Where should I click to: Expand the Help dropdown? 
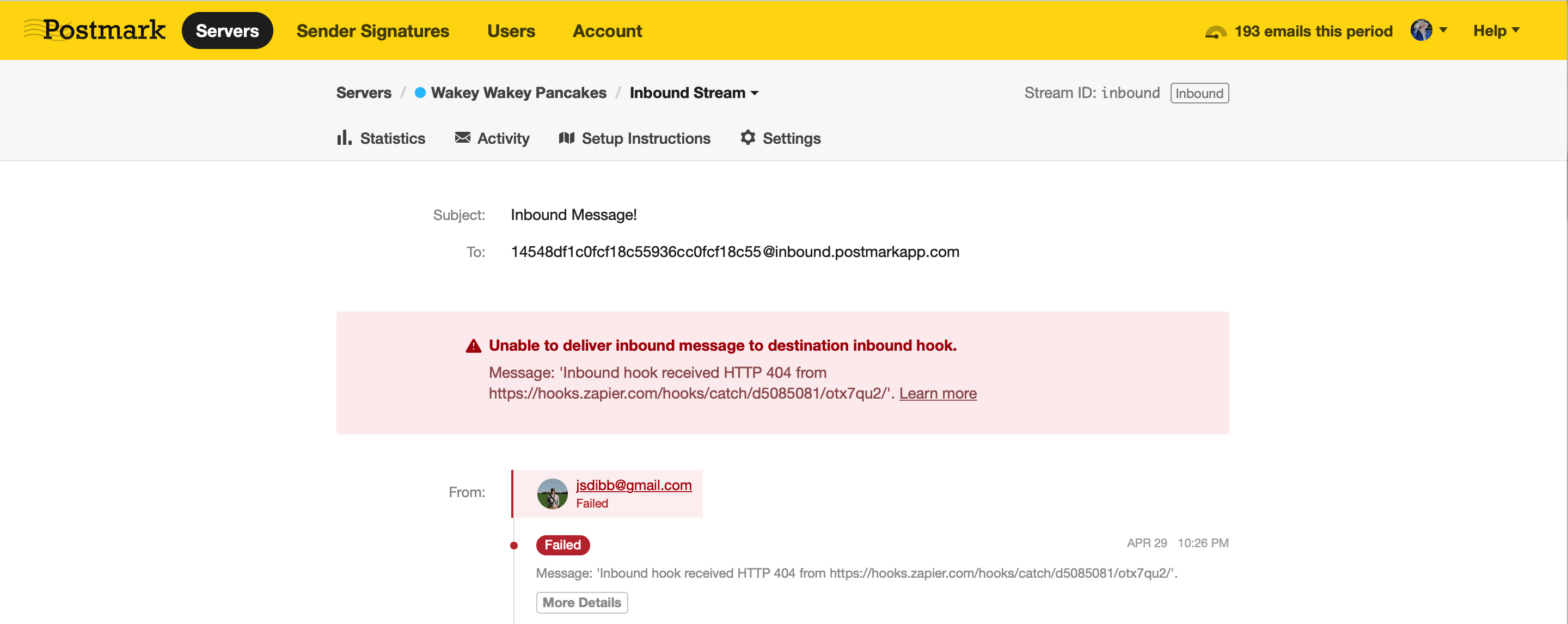(1496, 30)
